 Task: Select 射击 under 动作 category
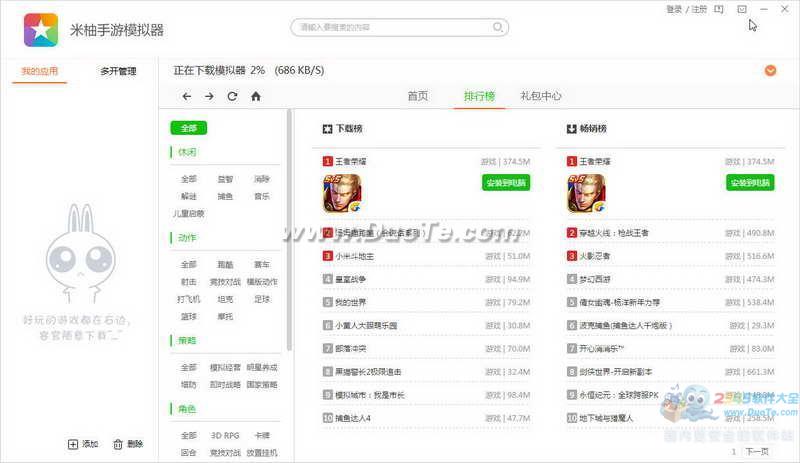188,282
